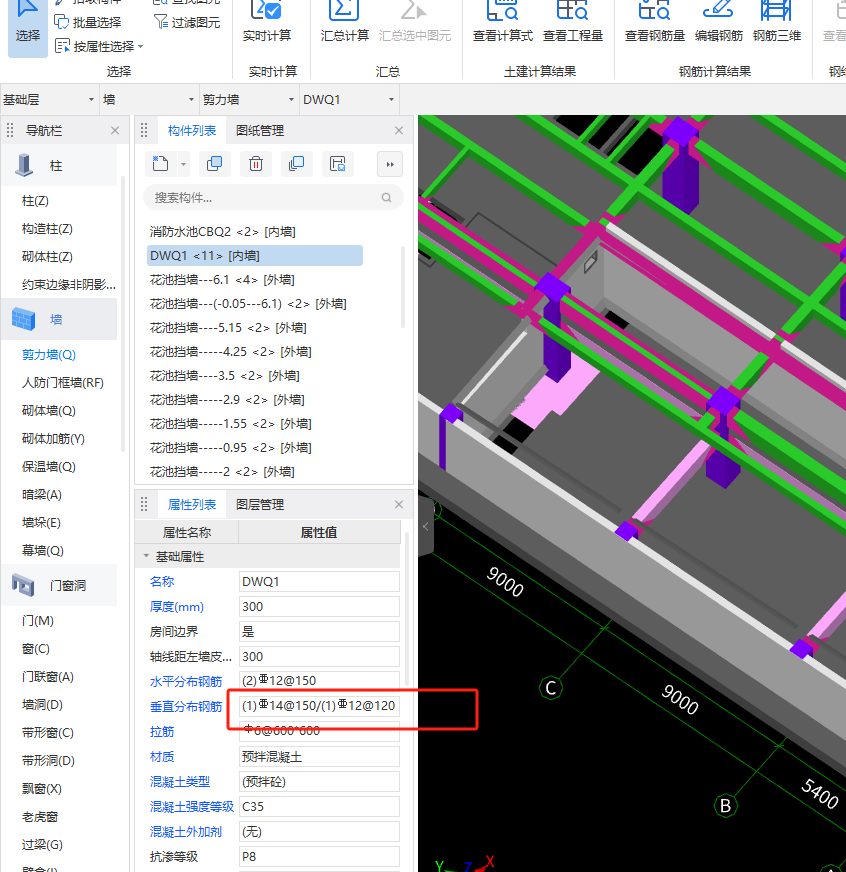
Task: Open the new component dropdown arrow
Action: [x=183, y=164]
